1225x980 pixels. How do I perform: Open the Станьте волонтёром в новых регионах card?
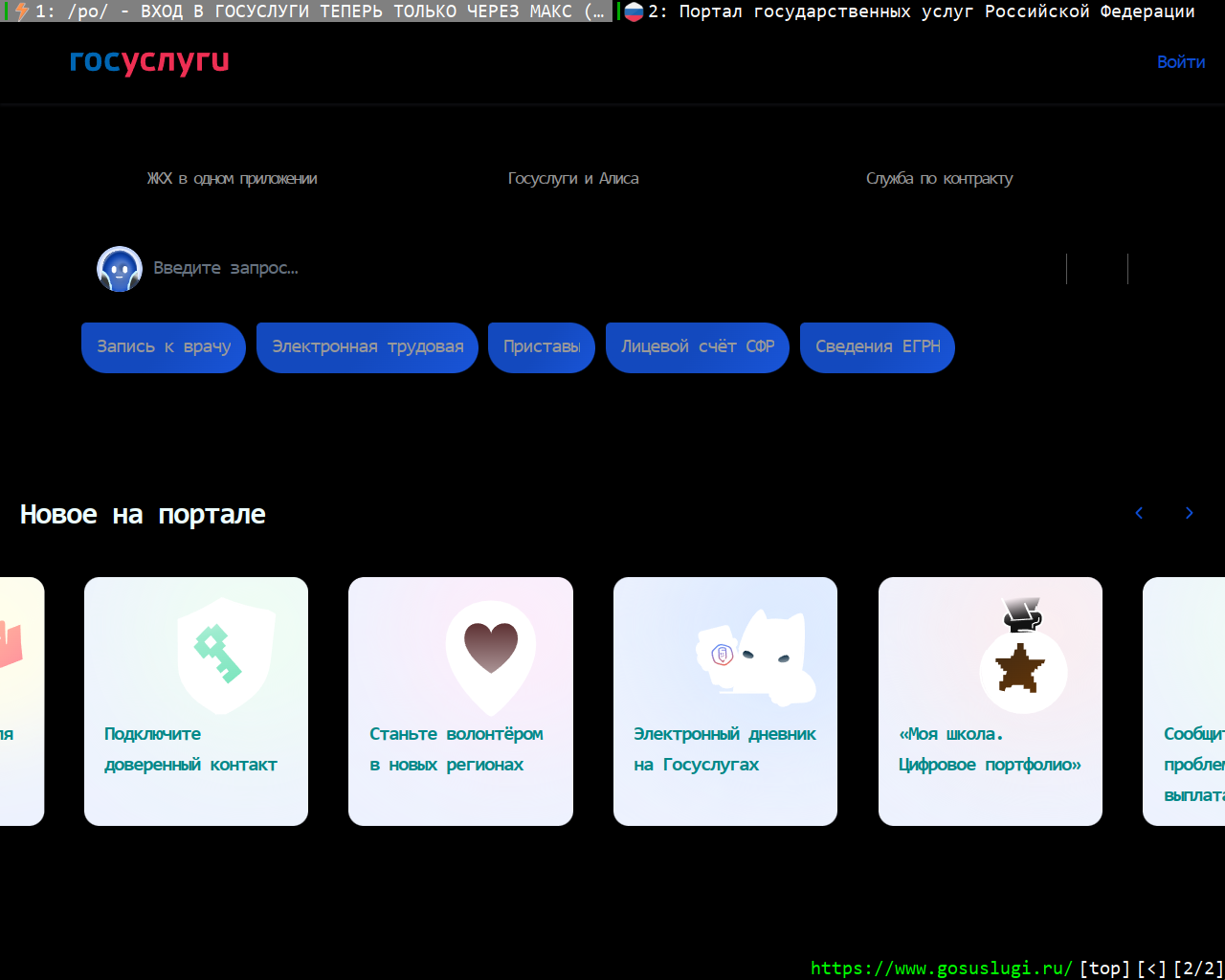pos(460,702)
